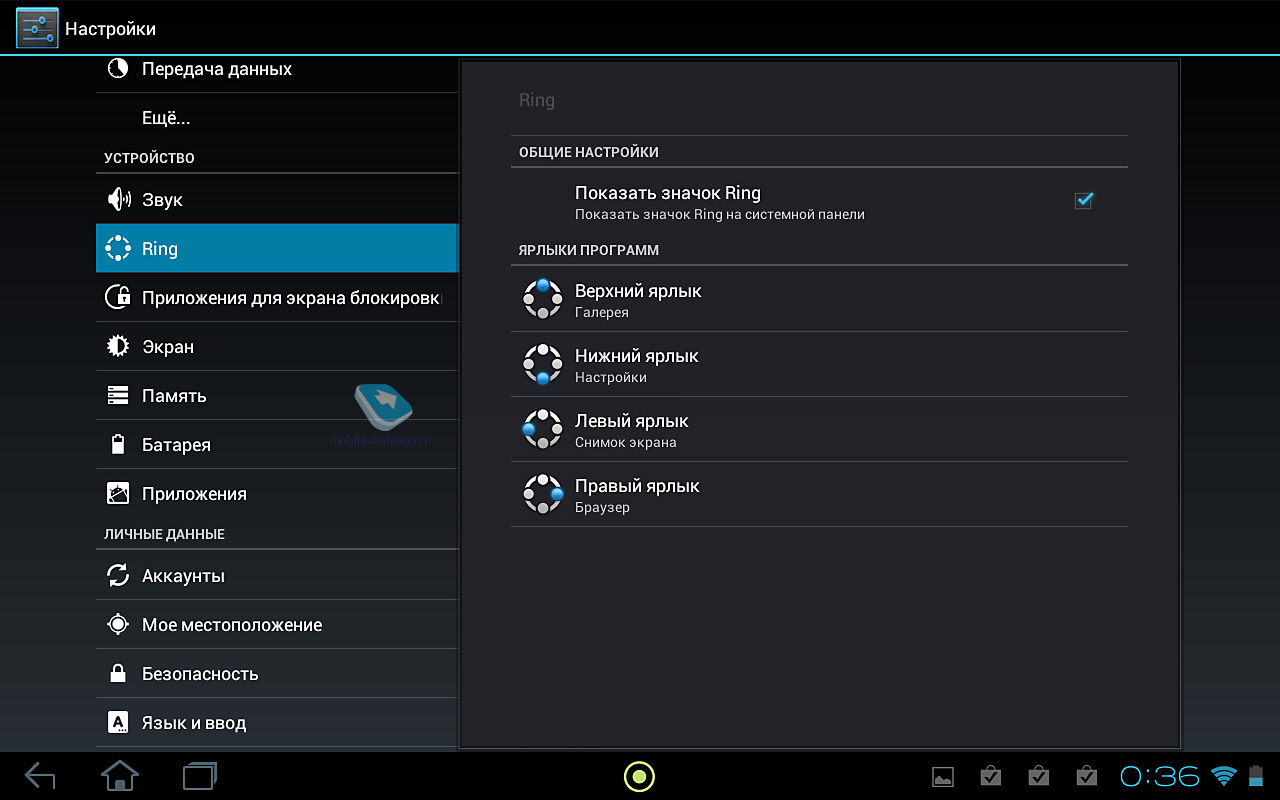Tap the brightness icon next to Экран
Screen dimensions: 1280x800
118,346
